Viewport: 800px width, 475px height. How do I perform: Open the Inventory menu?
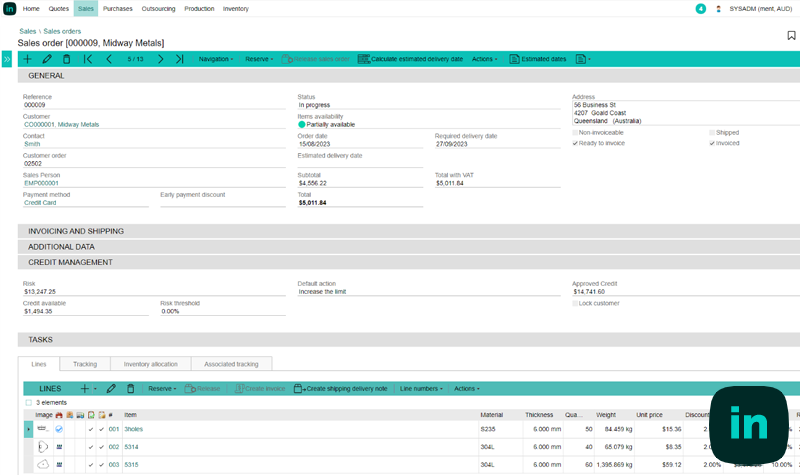[236, 9]
